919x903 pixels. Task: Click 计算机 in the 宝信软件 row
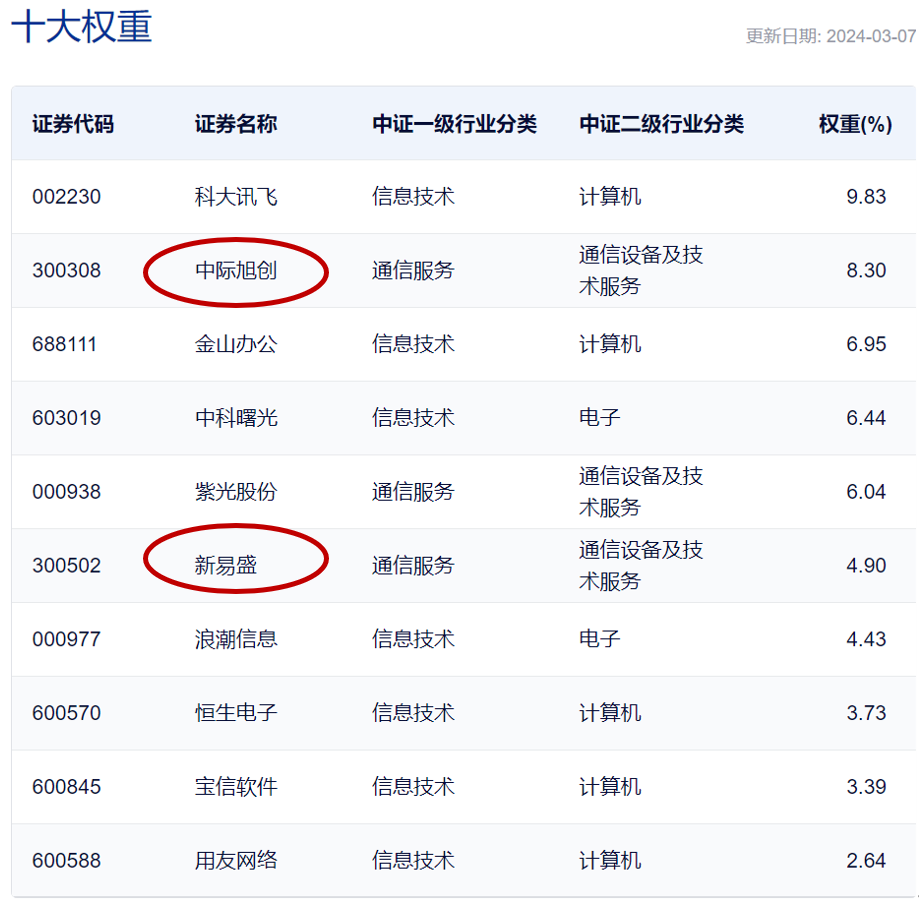(x=610, y=787)
